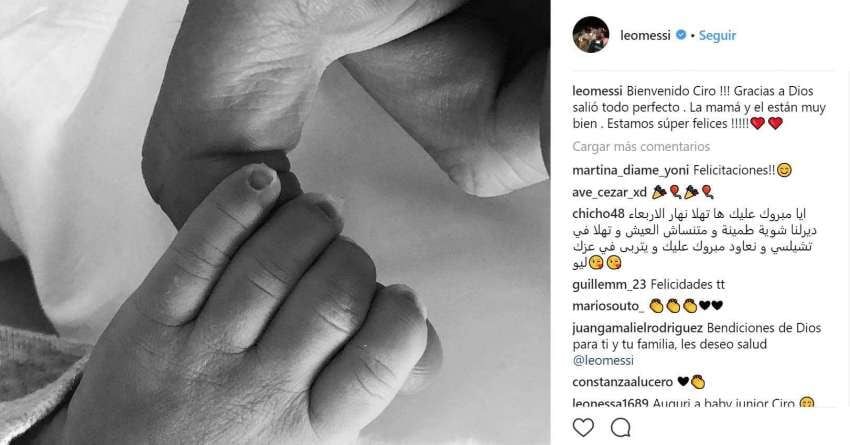This screenshot has width=850, height=445.
Task: Open the comment speech bubble icon
Action: coord(621,428)
